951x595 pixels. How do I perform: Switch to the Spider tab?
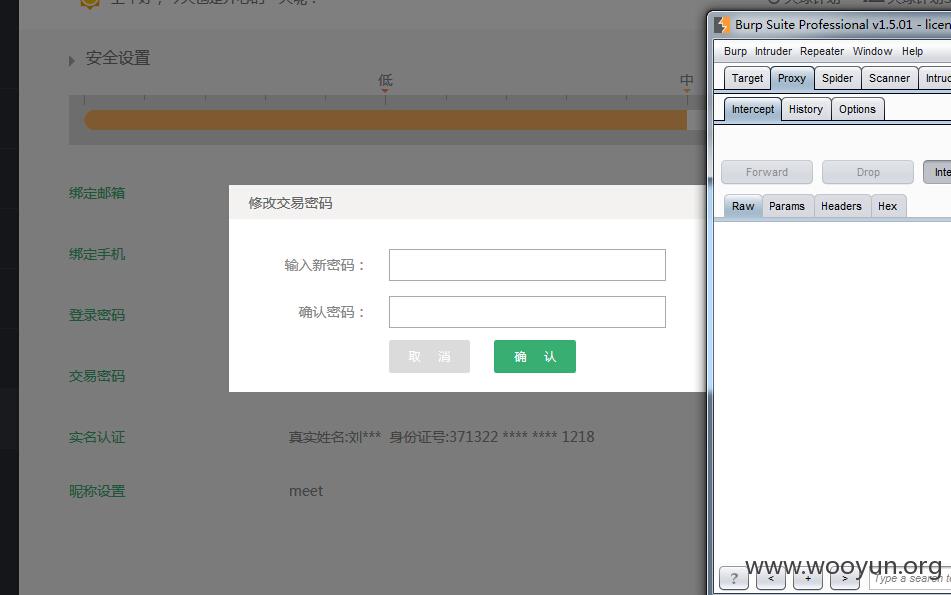[837, 78]
